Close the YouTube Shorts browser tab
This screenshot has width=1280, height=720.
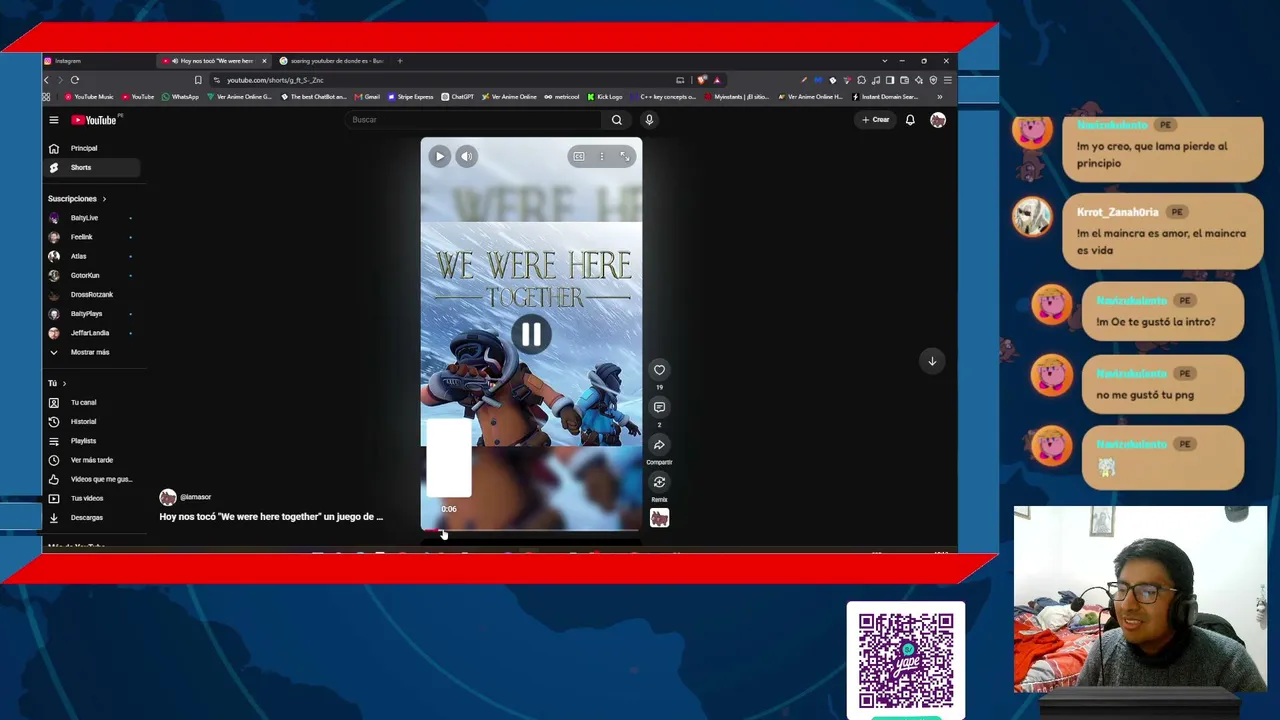pyautogui.click(x=264, y=61)
